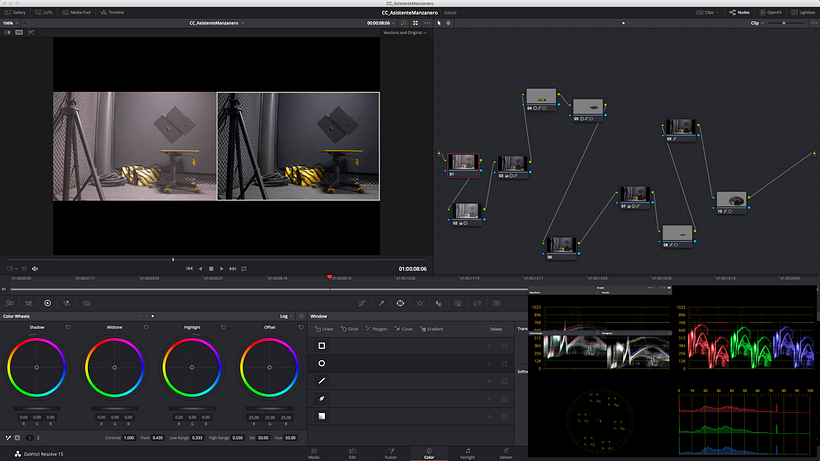Click the Delete button in Window panel

tap(495, 328)
